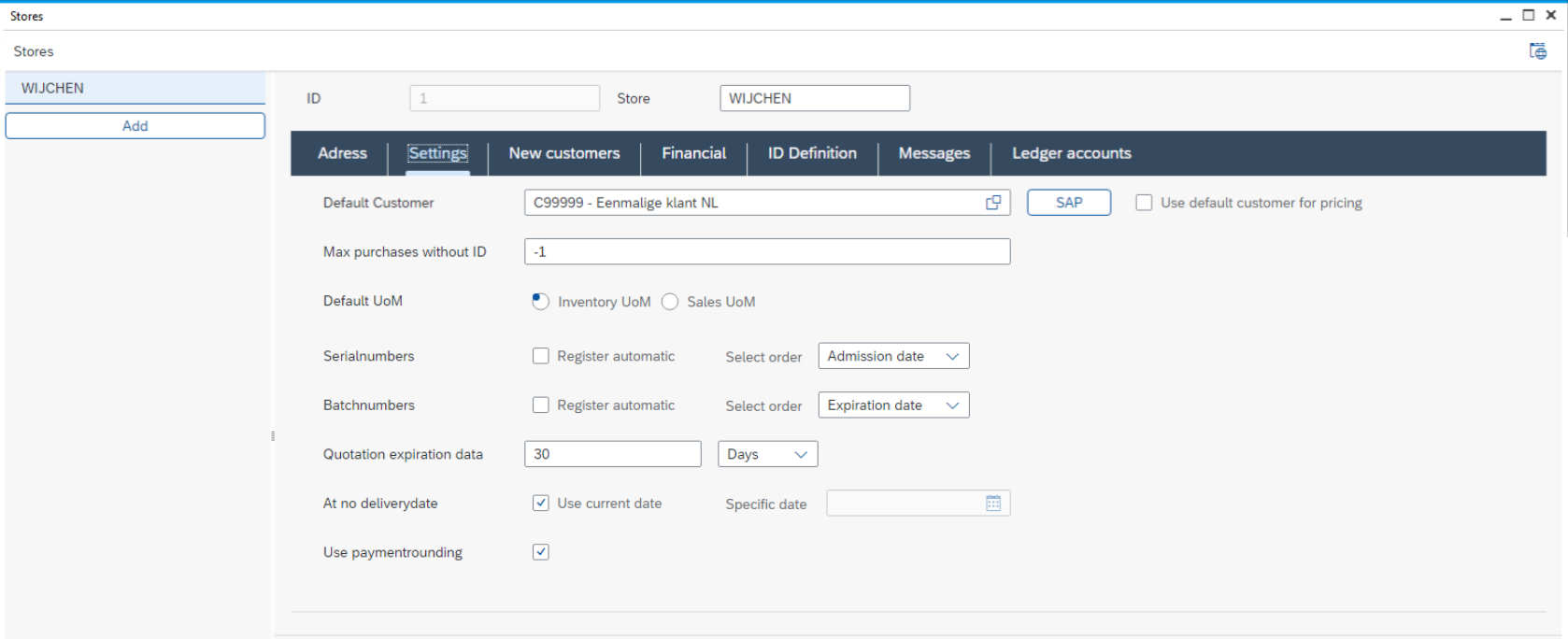The image size is (1568, 639).
Task: Open the Default Customer lookup icon
Action: 993,203
